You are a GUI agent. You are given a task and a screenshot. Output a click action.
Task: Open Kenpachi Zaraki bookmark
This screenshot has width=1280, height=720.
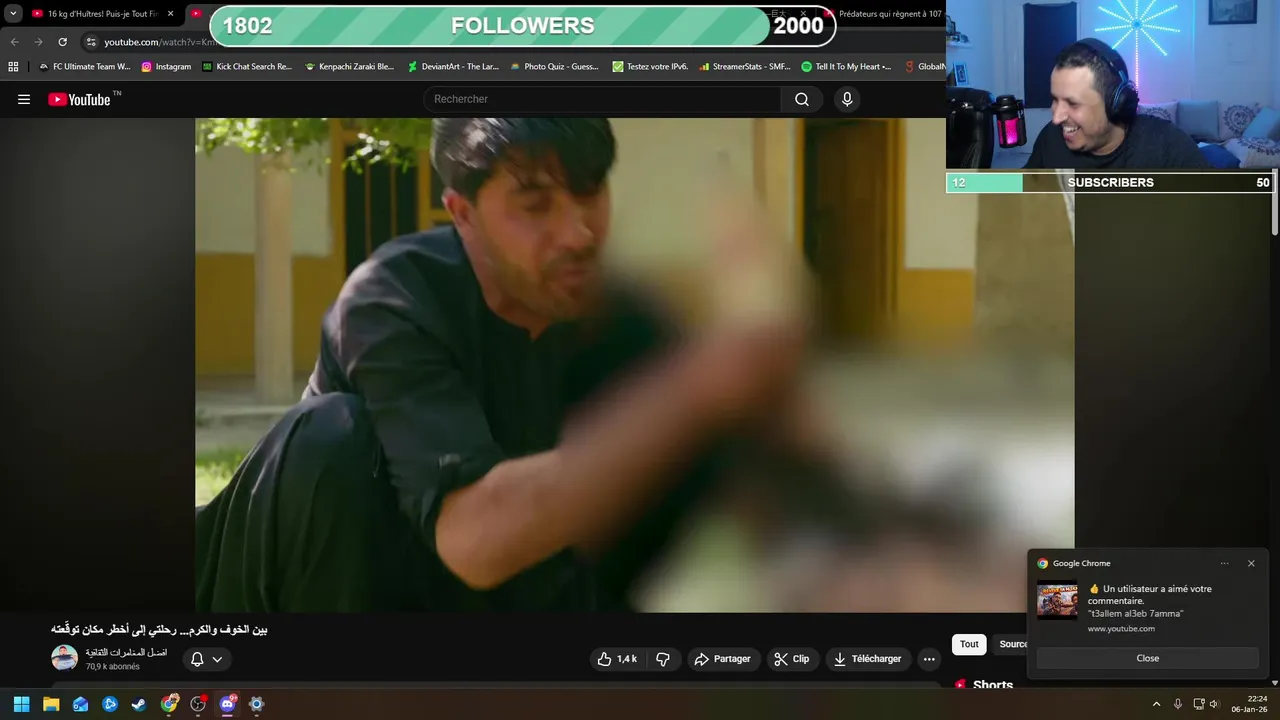click(x=349, y=67)
